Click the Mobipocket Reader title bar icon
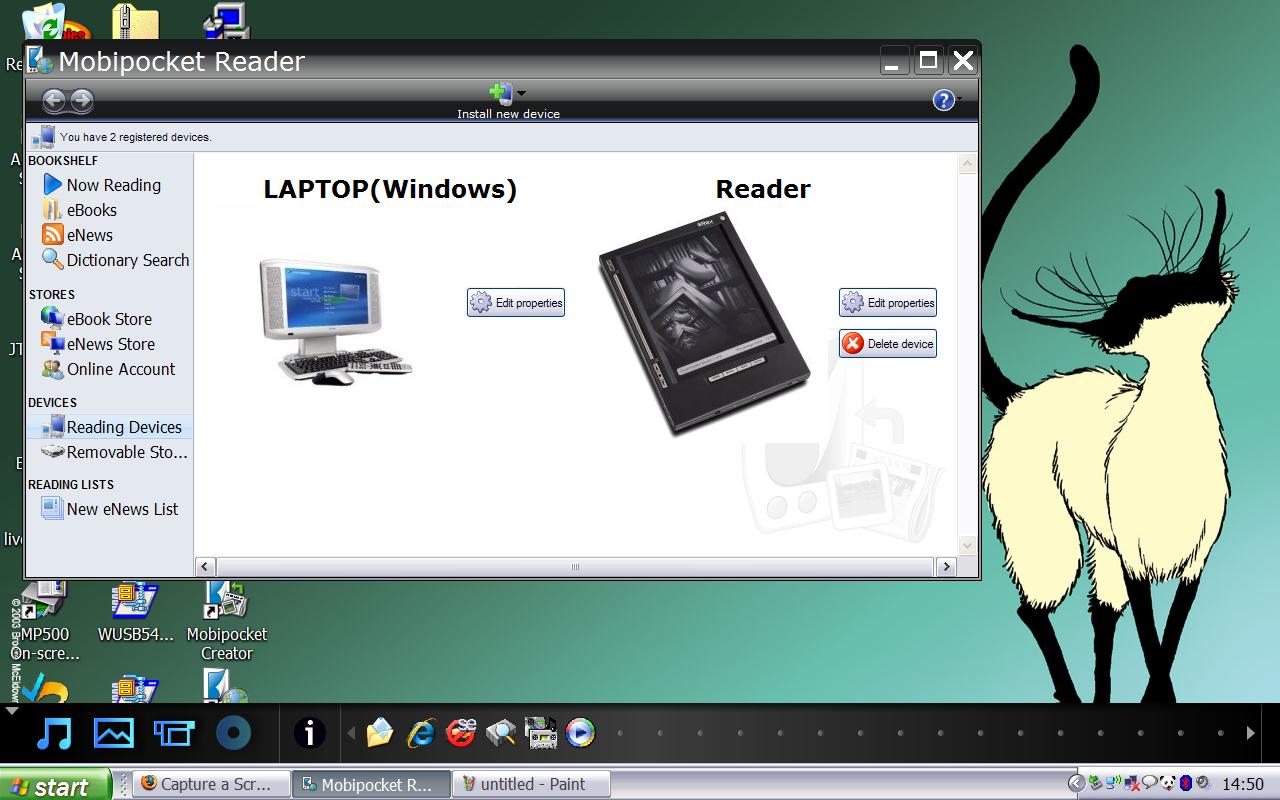1280x800 pixels. point(41,61)
